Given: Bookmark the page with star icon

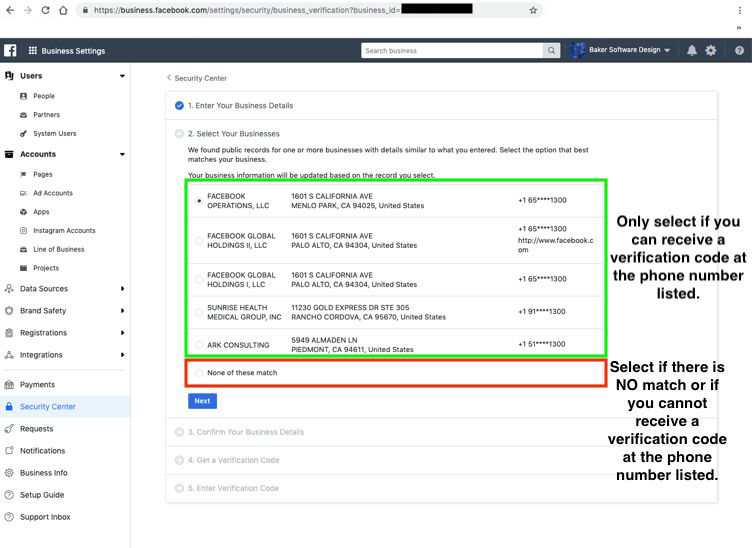Looking at the screenshot, I should pyautogui.click(x=533, y=10).
